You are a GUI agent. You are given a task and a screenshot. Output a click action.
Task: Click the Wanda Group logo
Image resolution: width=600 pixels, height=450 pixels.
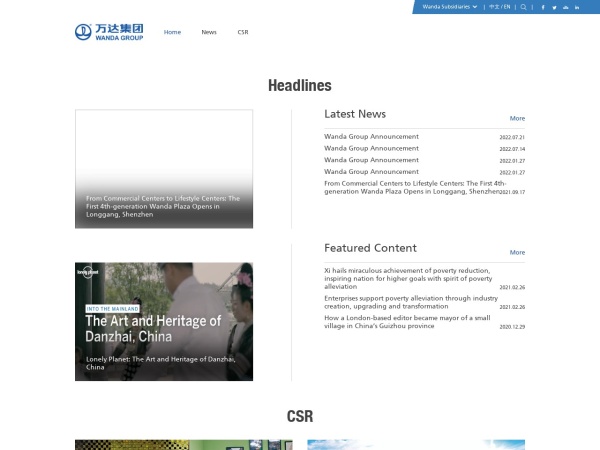point(109,32)
